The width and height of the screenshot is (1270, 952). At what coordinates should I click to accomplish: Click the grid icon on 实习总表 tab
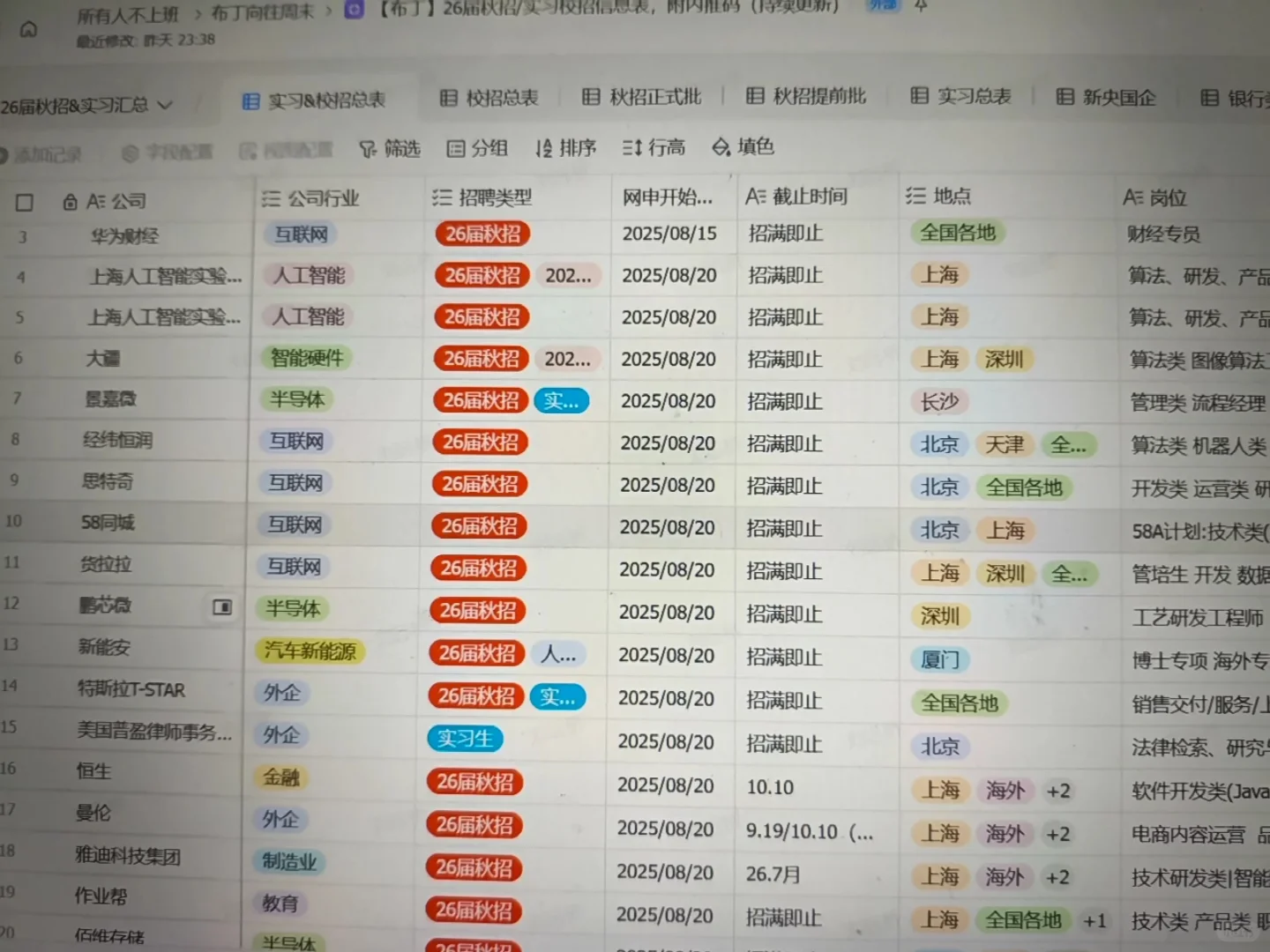919,95
